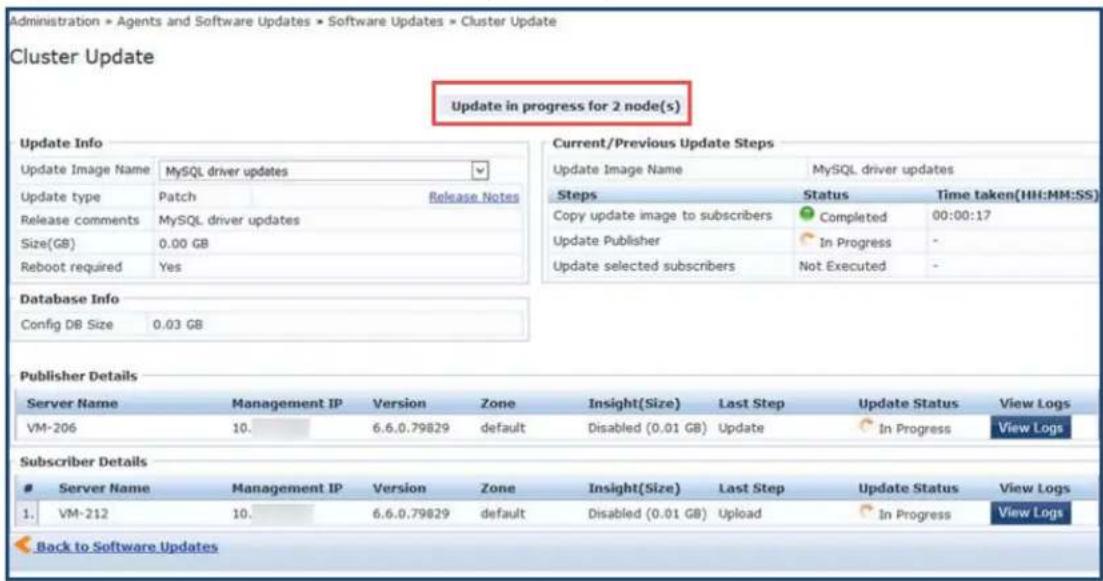Open the Update Image Name dropdown arrow

point(480,171)
